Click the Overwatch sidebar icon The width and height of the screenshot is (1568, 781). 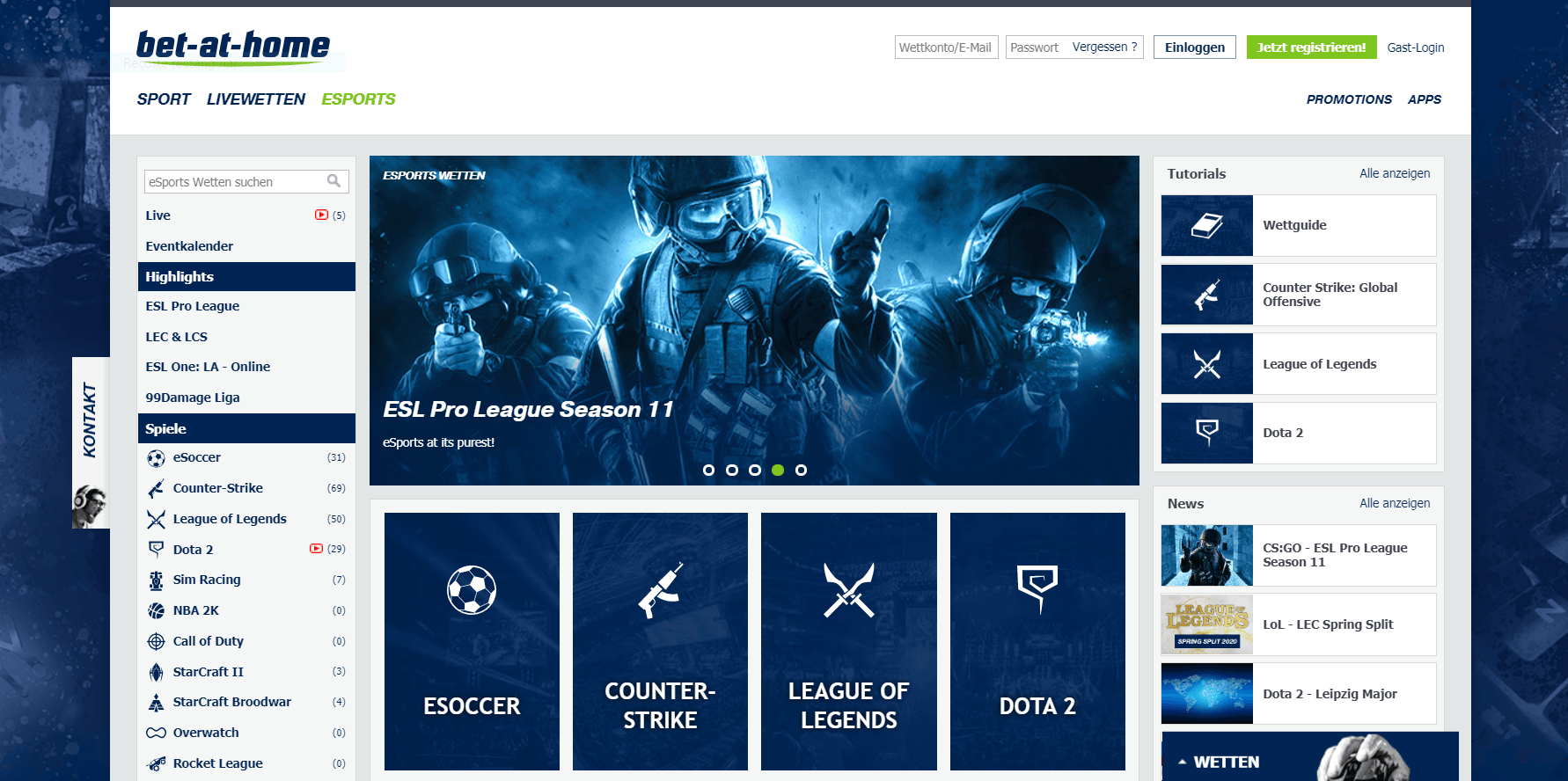pos(156,733)
